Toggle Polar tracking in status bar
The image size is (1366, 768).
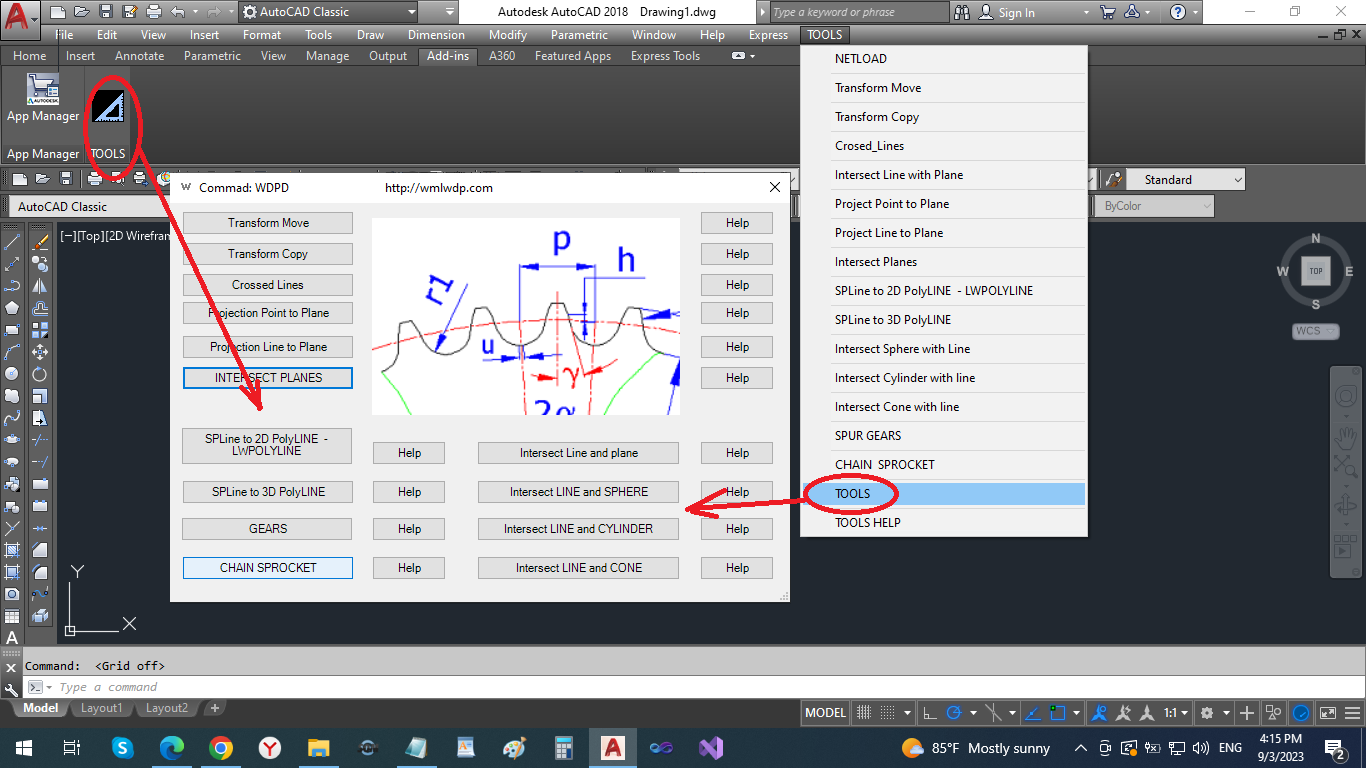click(954, 713)
